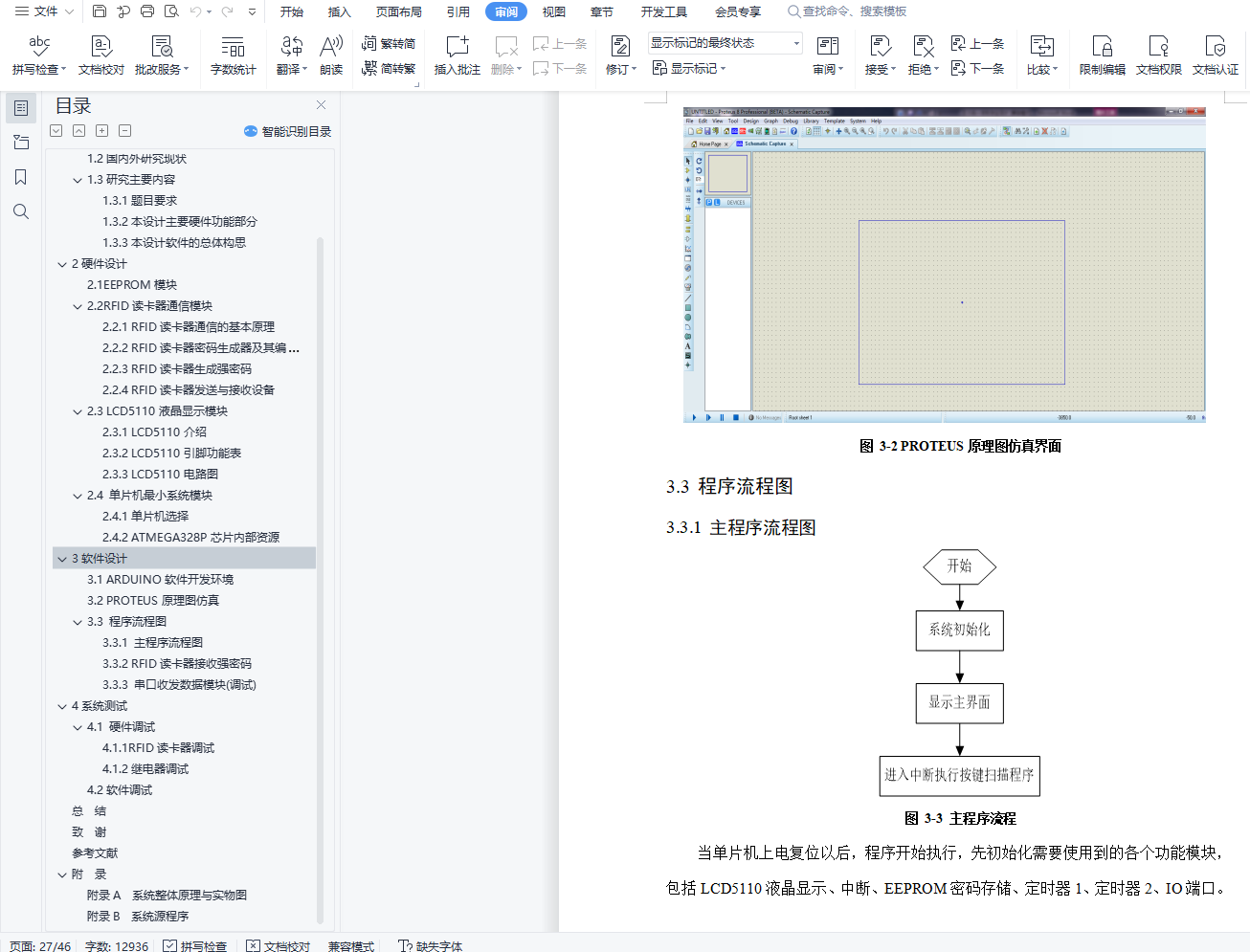Collapse the 2.3 LCD5110 液晶显示模块 node
Viewport: 1250px width, 952px height.
[x=78, y=411]
